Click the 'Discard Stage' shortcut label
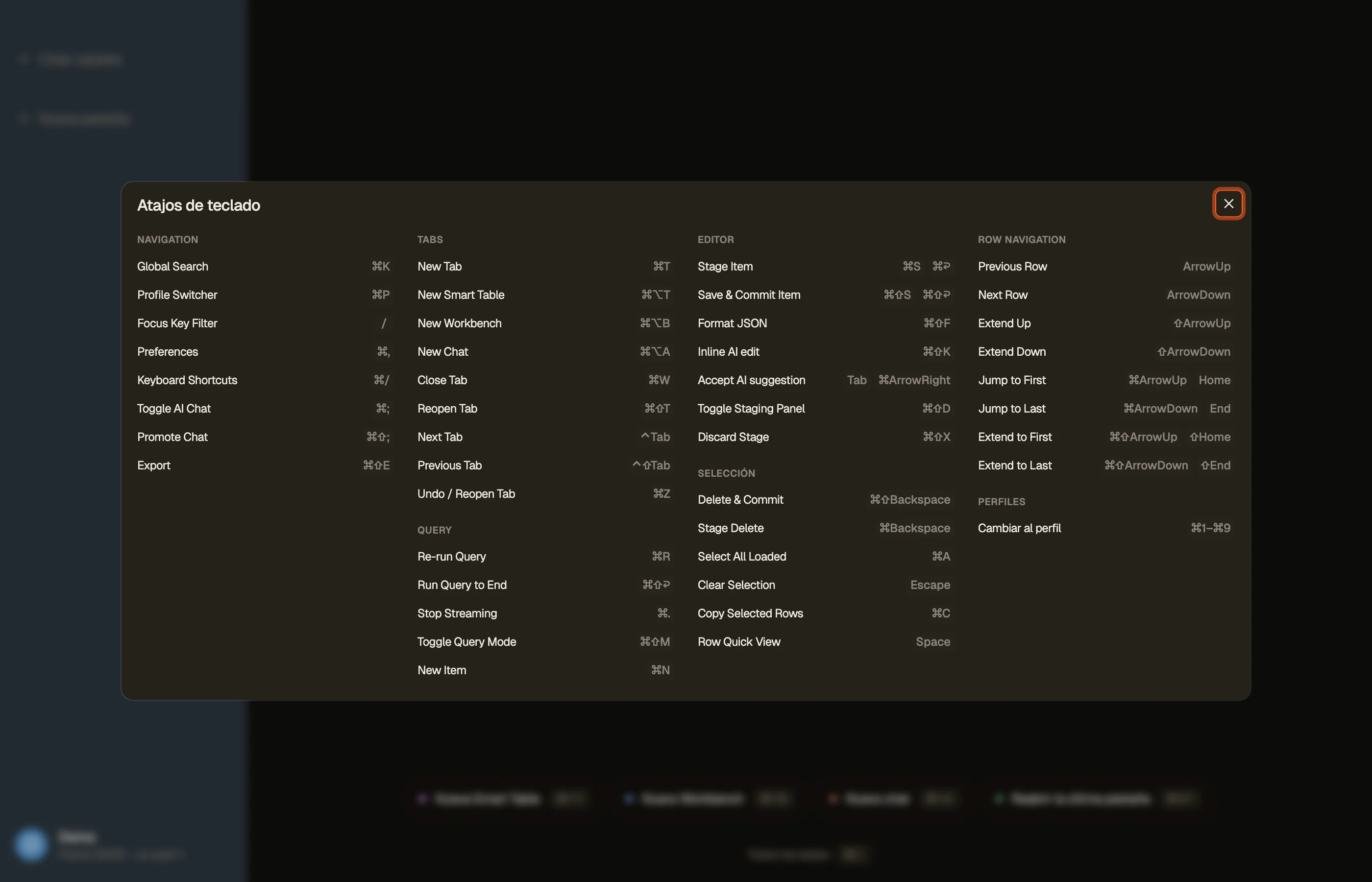Viewport: 1372px width, 882px height. point(733,437)
